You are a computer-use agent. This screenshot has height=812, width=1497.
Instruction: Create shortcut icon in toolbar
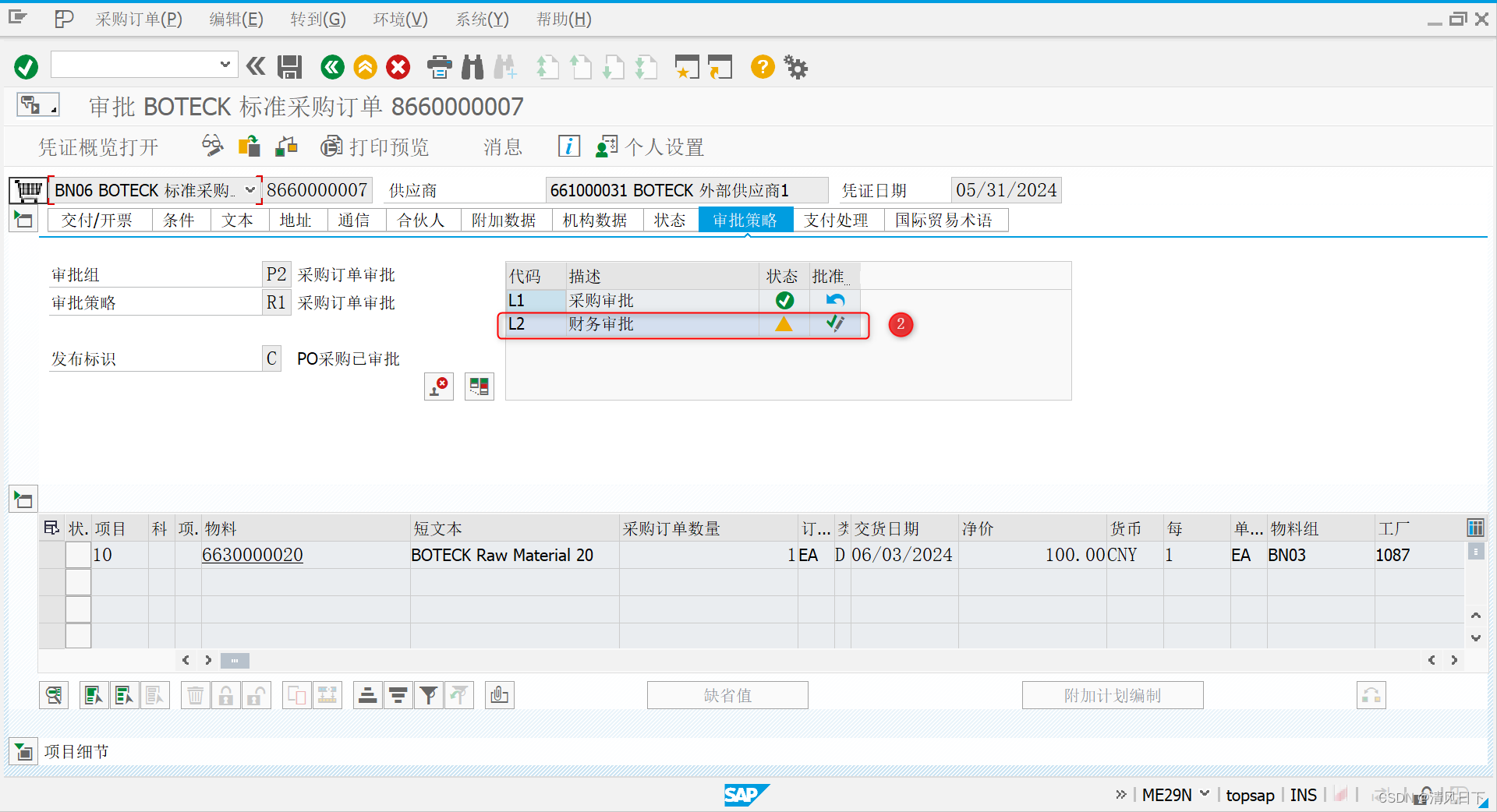[x=720, y=67]
